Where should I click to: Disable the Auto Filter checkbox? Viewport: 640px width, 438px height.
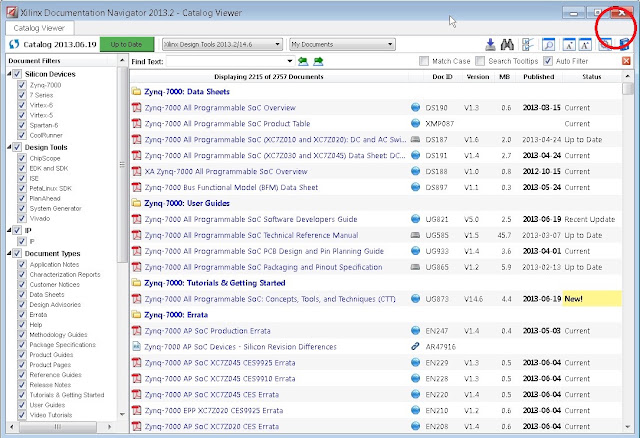548,61
